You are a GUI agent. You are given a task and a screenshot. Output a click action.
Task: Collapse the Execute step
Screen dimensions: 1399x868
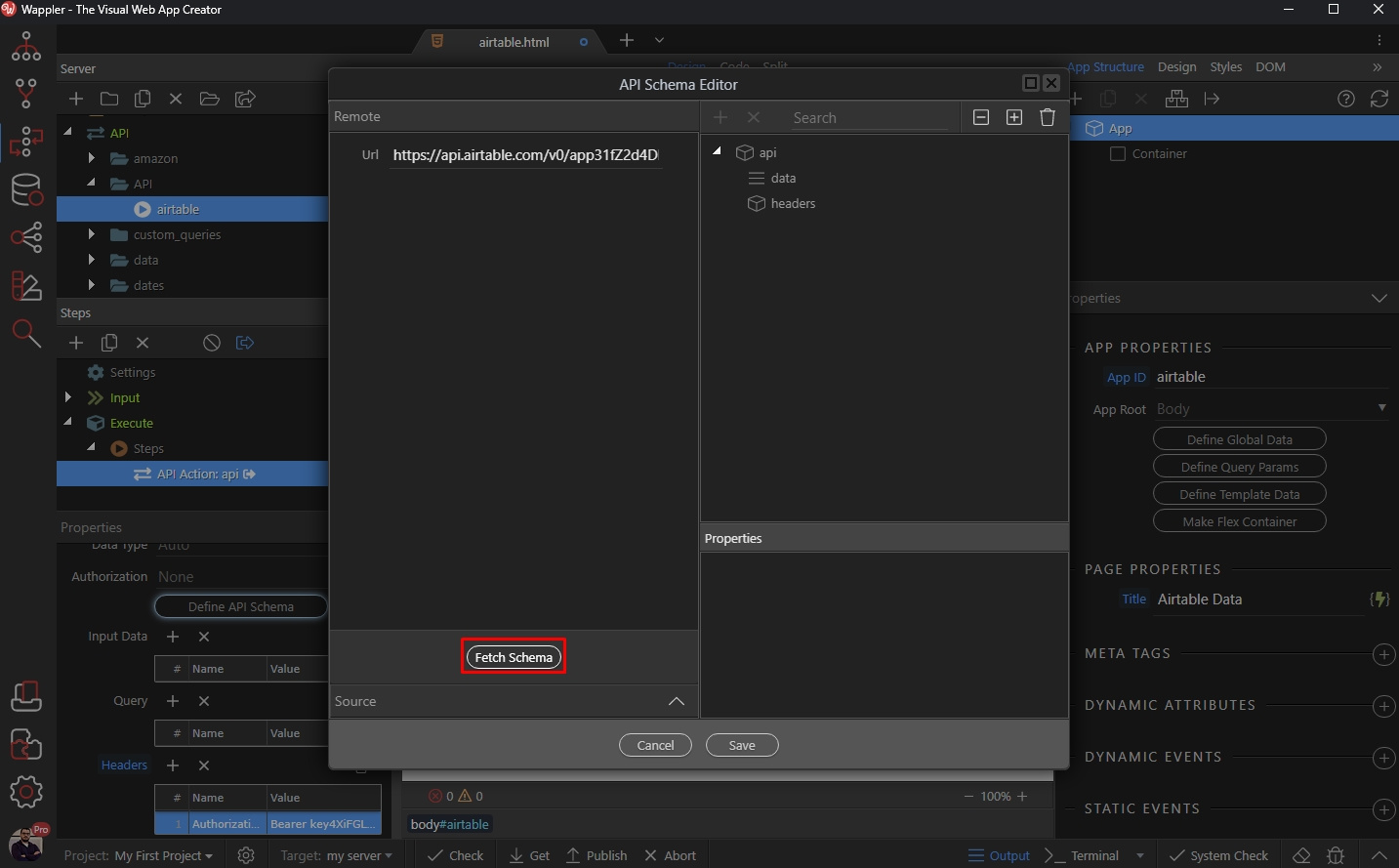(x=68, y=422)
